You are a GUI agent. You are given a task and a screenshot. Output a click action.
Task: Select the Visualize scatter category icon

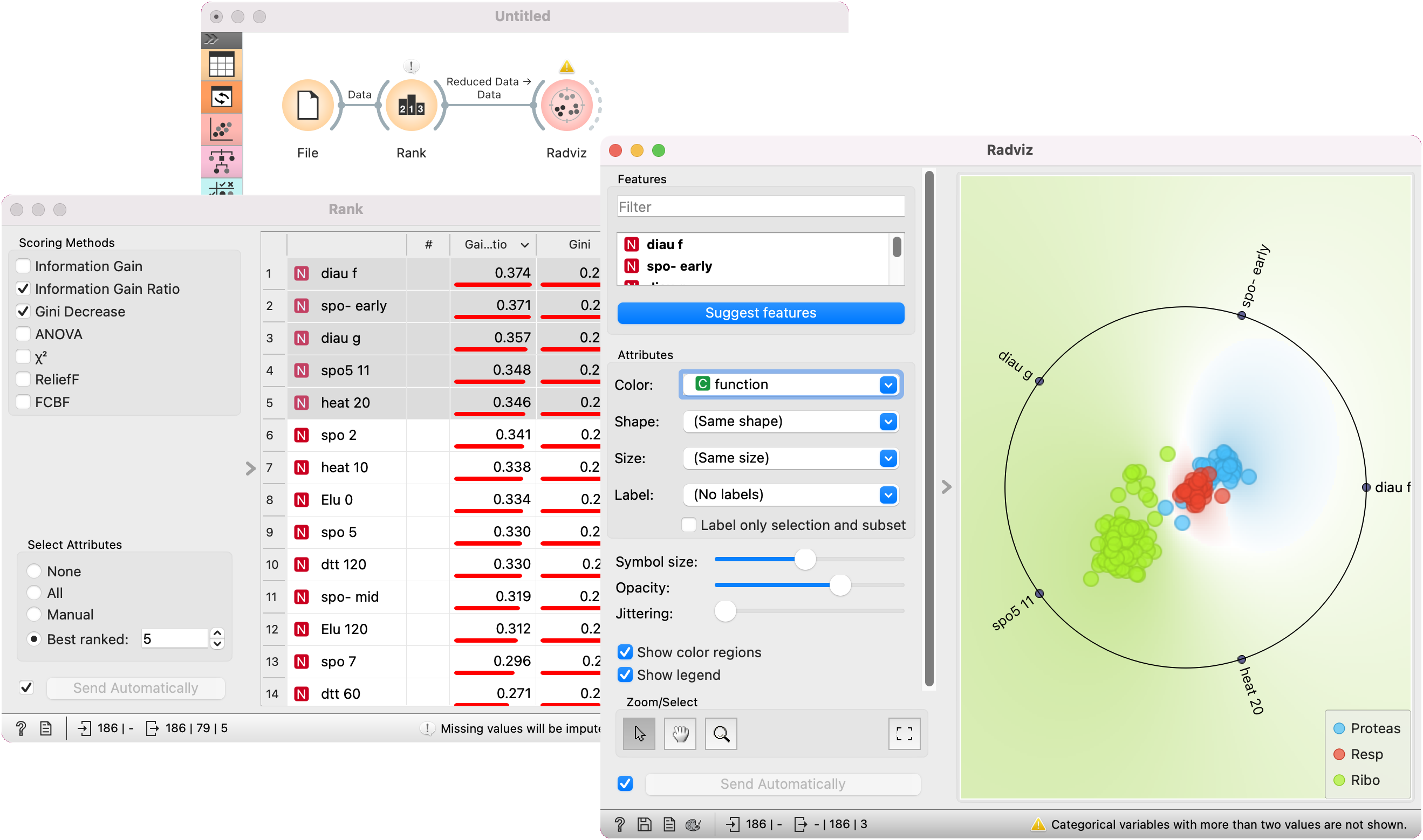(221, 129)
